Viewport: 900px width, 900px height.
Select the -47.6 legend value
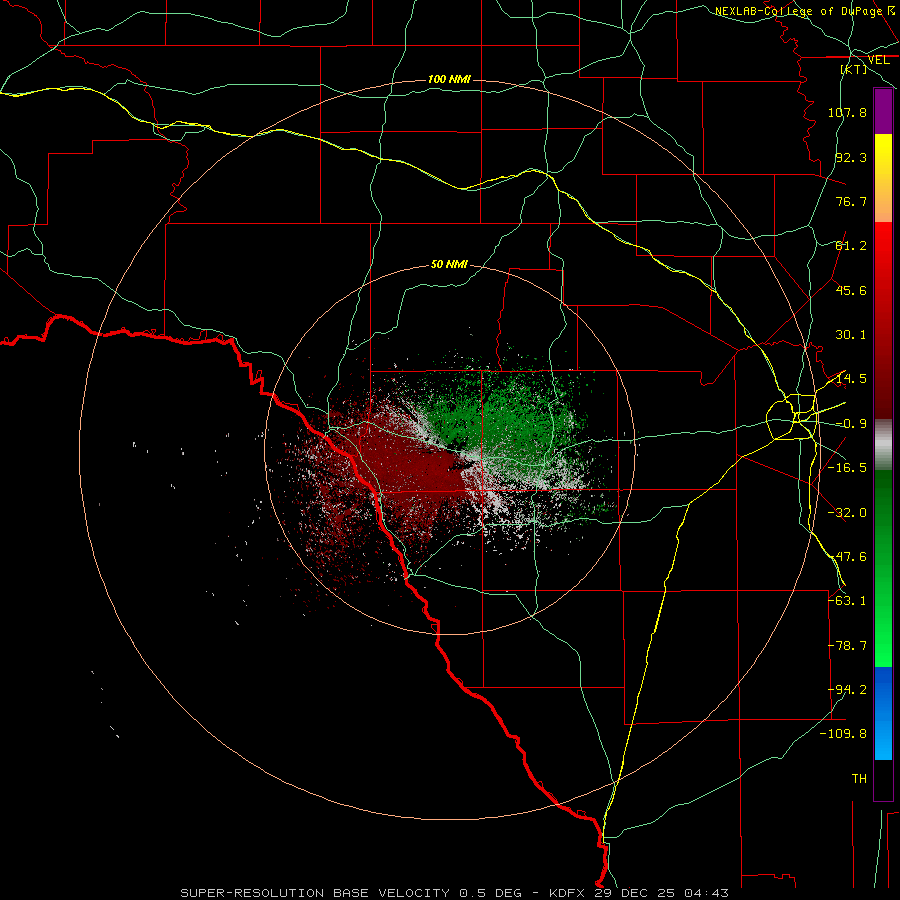click(847, 557)
